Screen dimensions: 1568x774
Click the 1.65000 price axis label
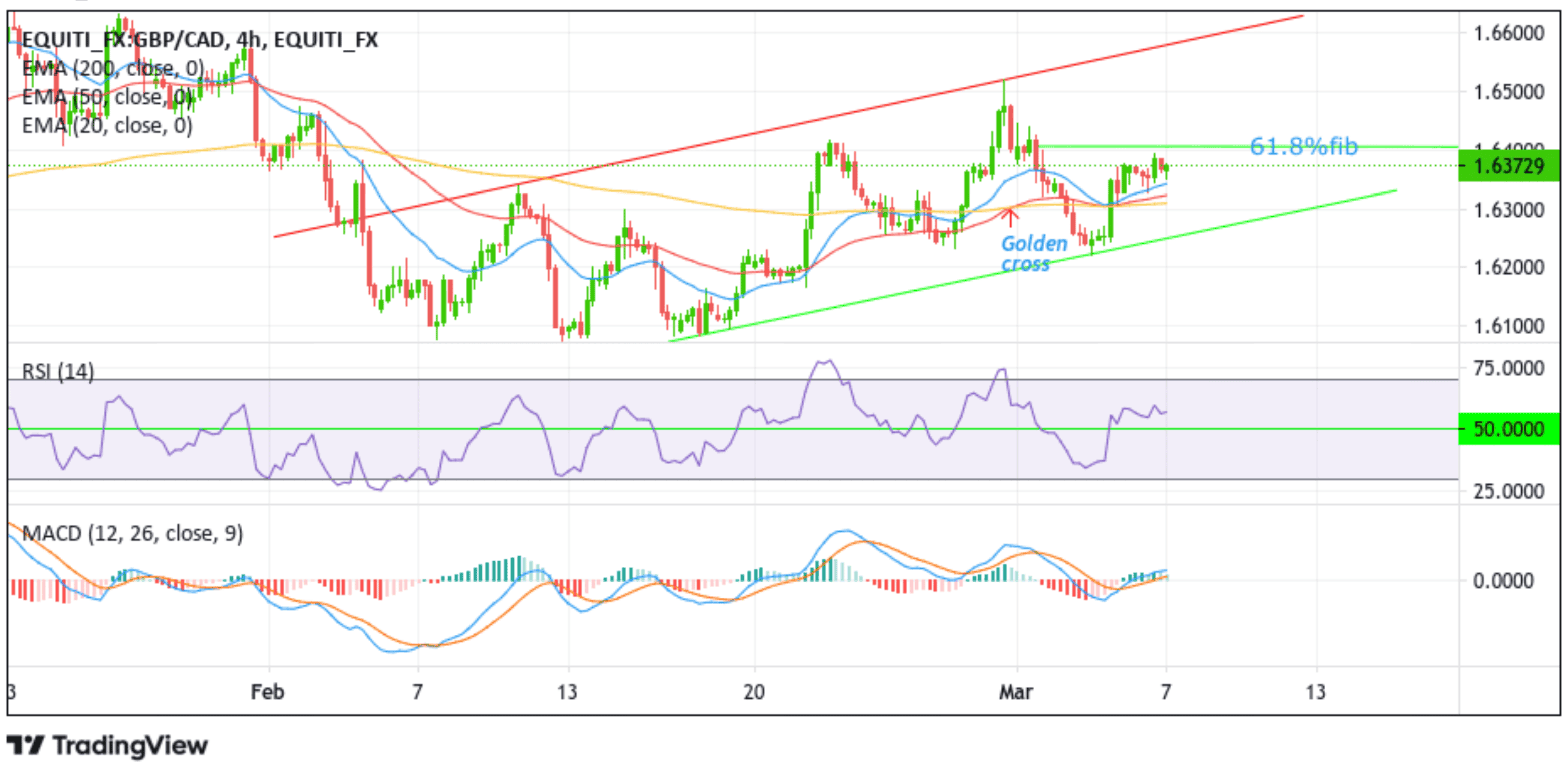click(1509, 92)
